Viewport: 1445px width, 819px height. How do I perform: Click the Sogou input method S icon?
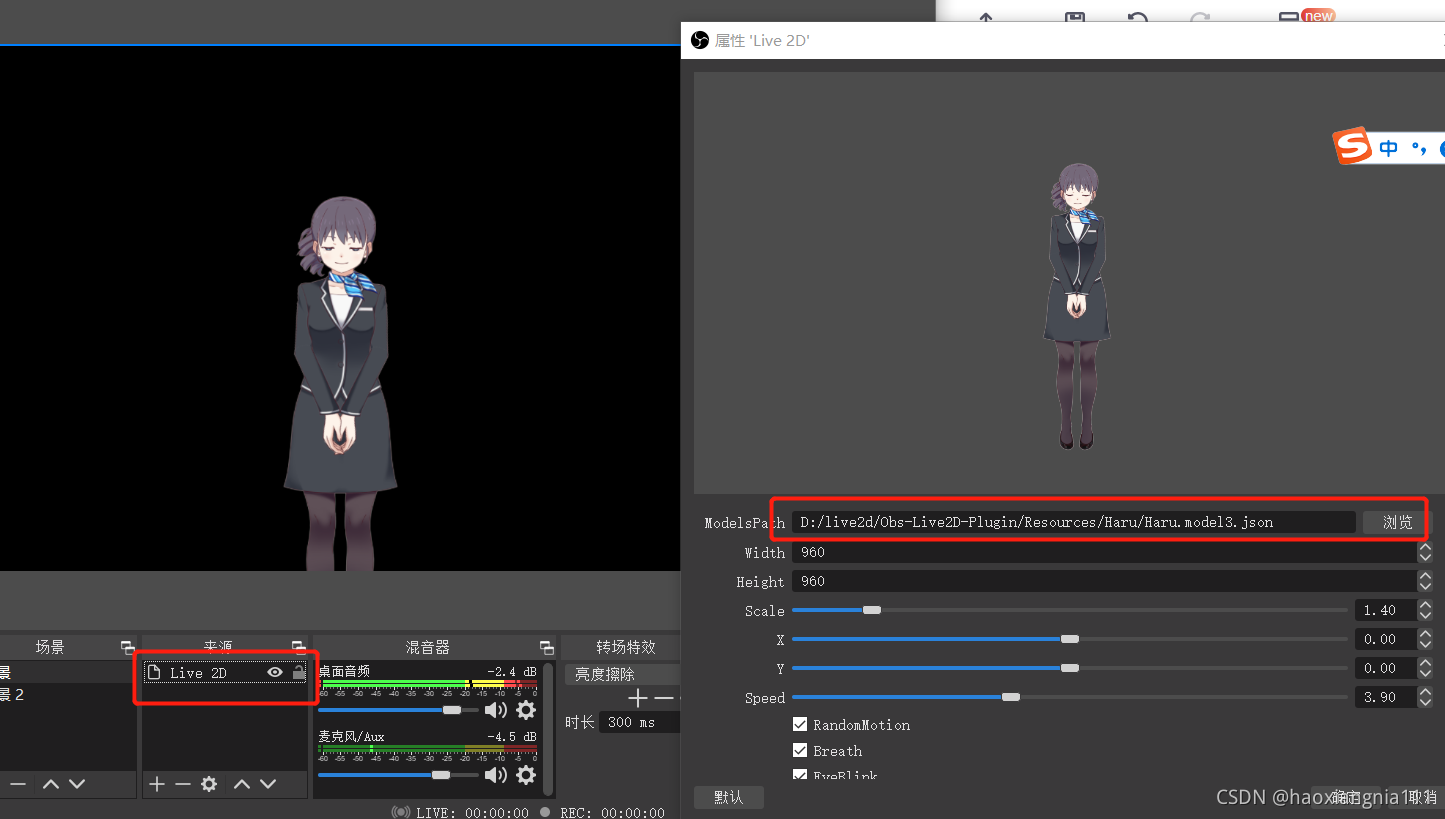[x=1353, y=147]
